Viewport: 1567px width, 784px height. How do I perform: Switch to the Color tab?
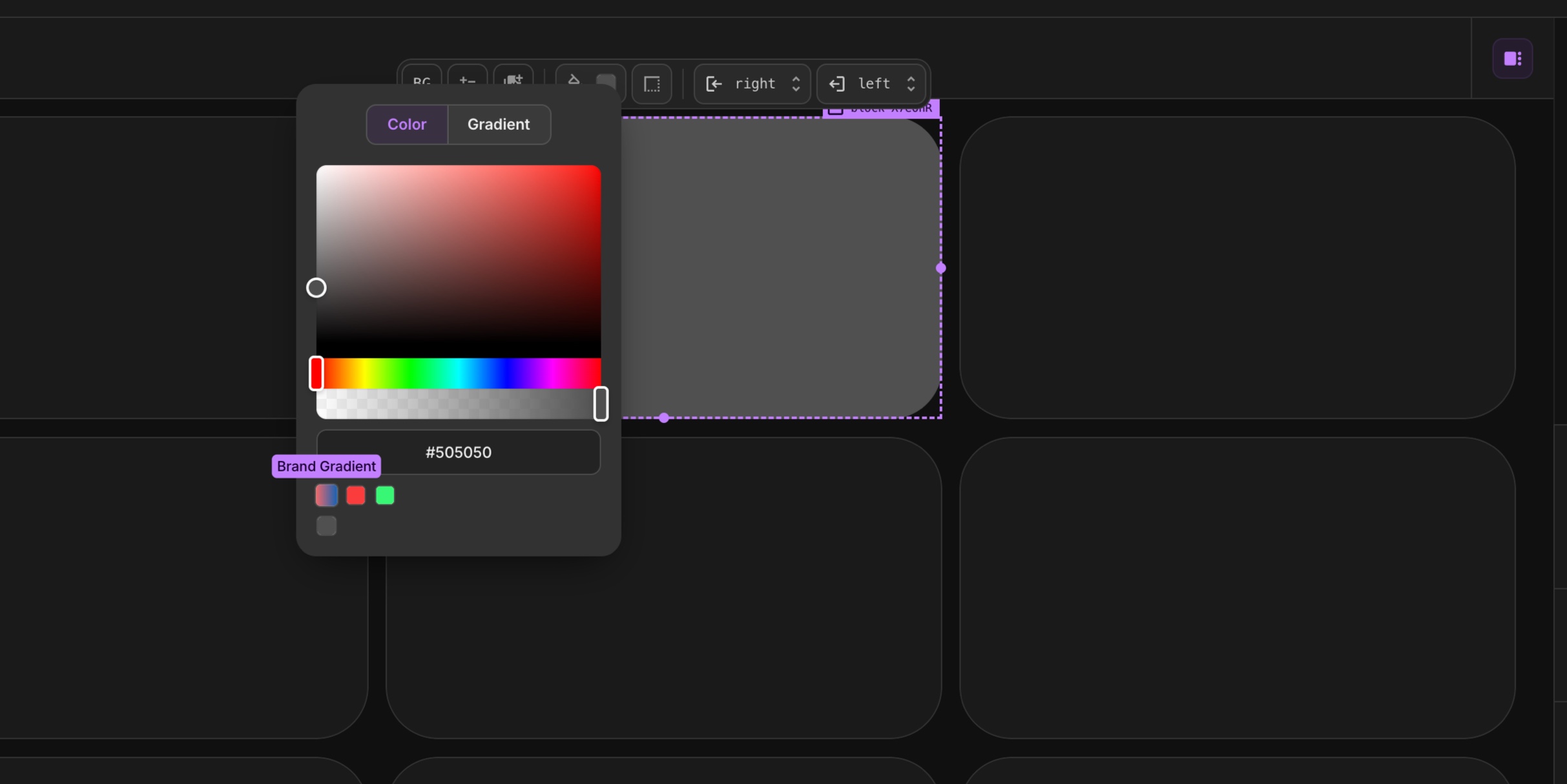point(407,124)
